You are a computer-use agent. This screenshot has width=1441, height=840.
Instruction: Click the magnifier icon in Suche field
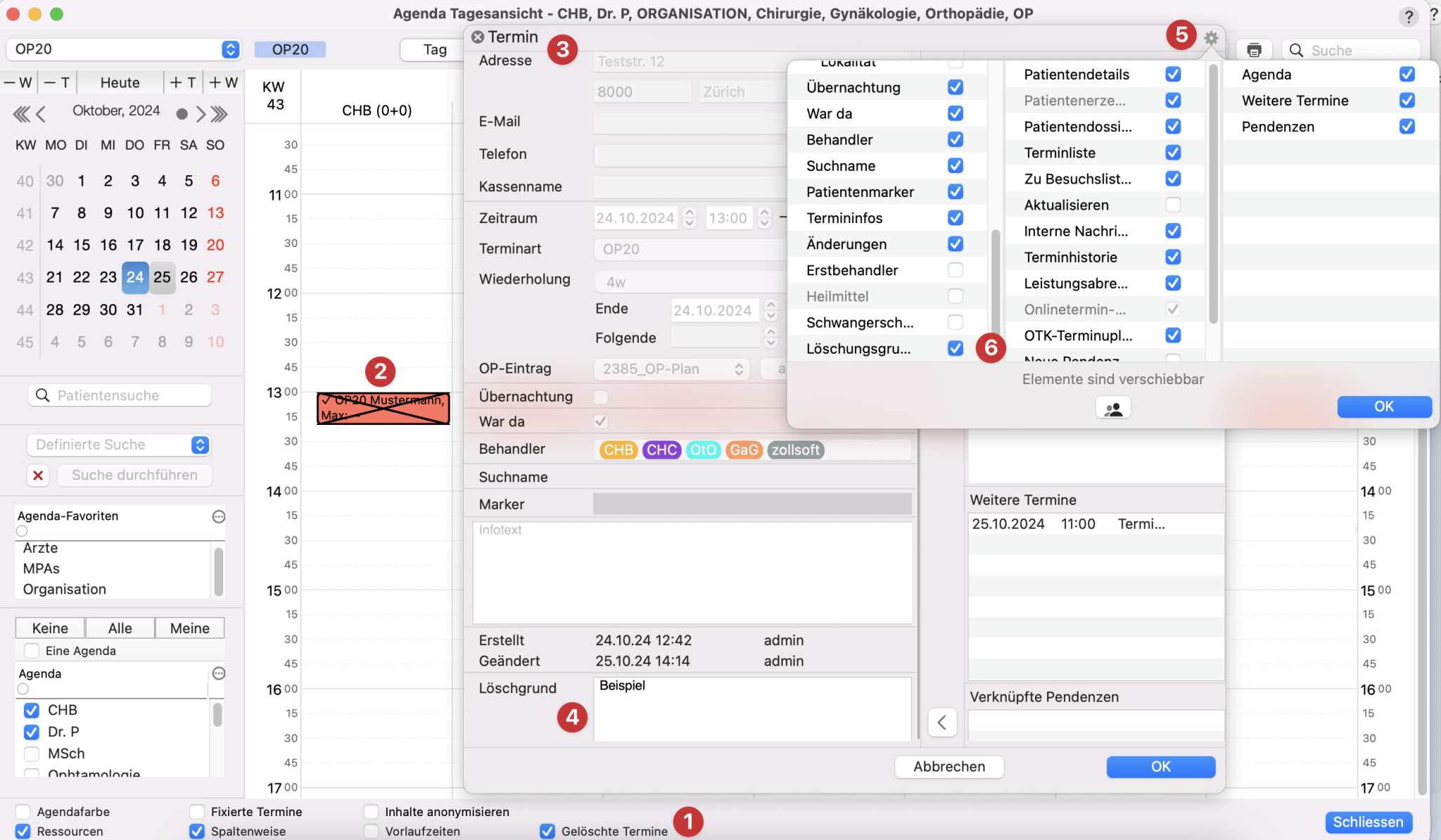[1296, 50]
